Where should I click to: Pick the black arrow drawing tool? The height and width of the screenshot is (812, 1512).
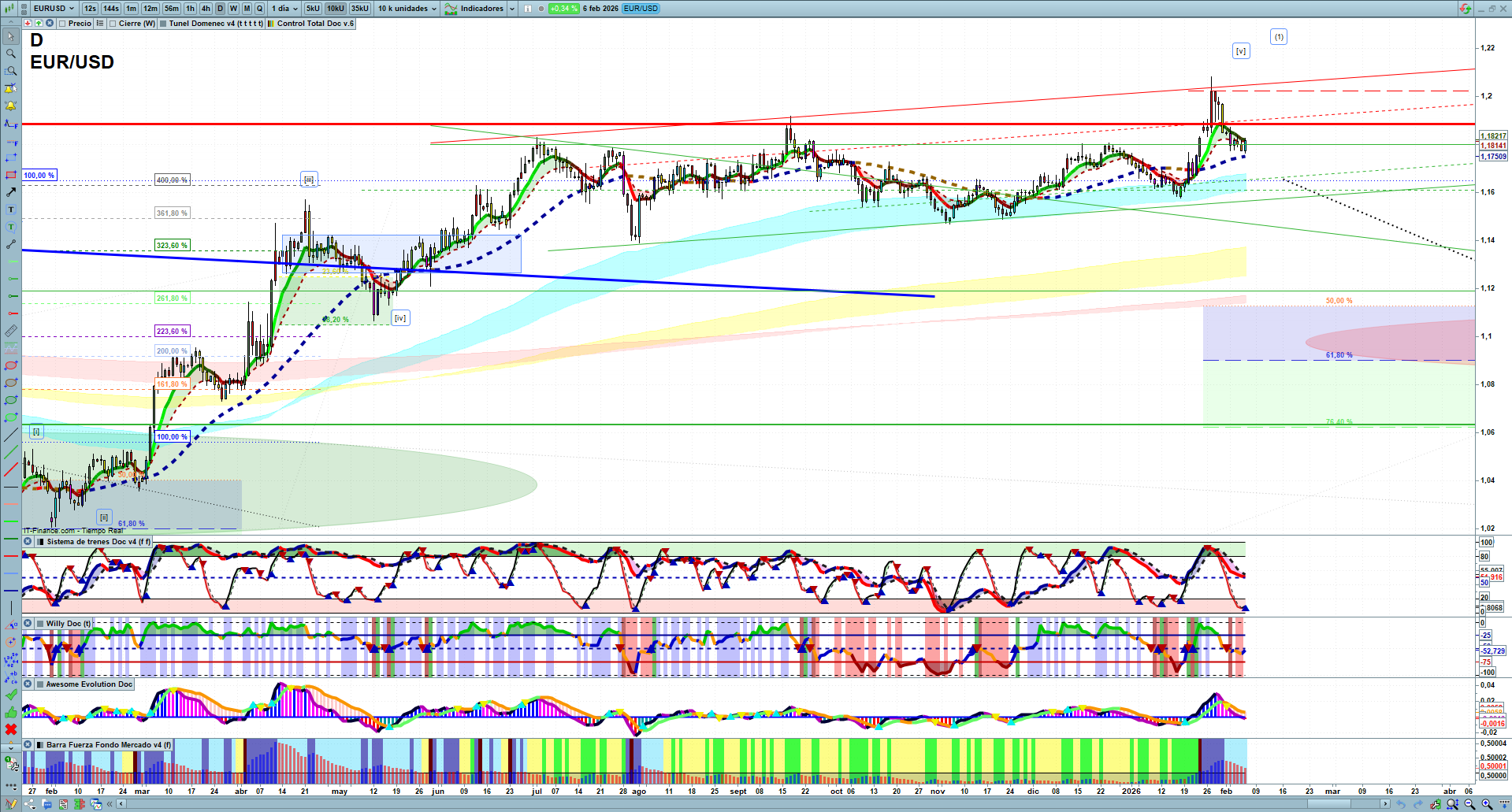tap(11, 192)
